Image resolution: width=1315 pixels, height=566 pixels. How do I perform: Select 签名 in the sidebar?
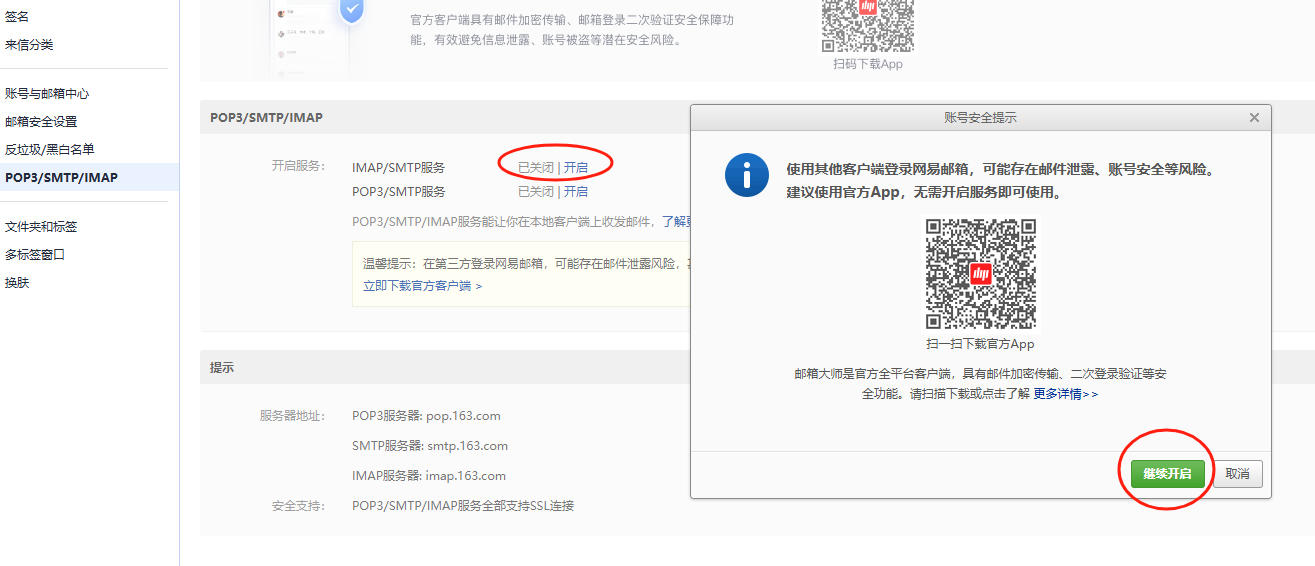coord(17,17)
